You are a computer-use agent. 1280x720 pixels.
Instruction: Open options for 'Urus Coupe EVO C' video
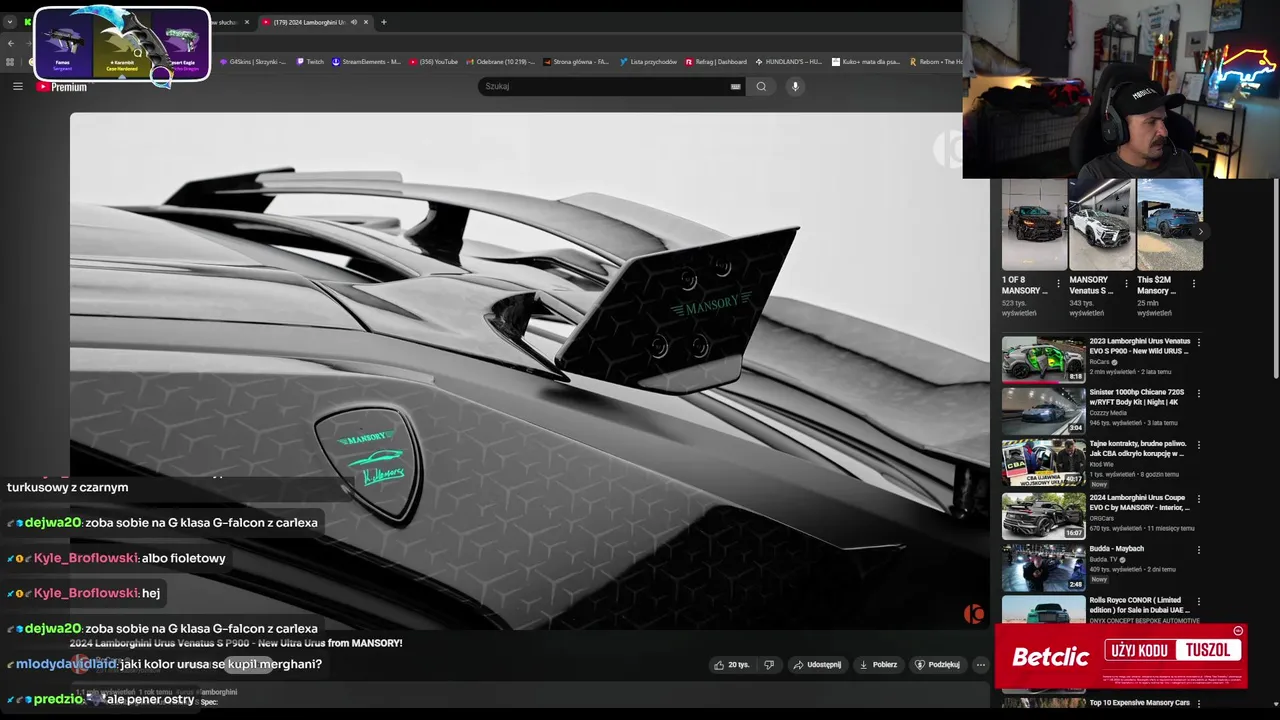click(1198, 498)
